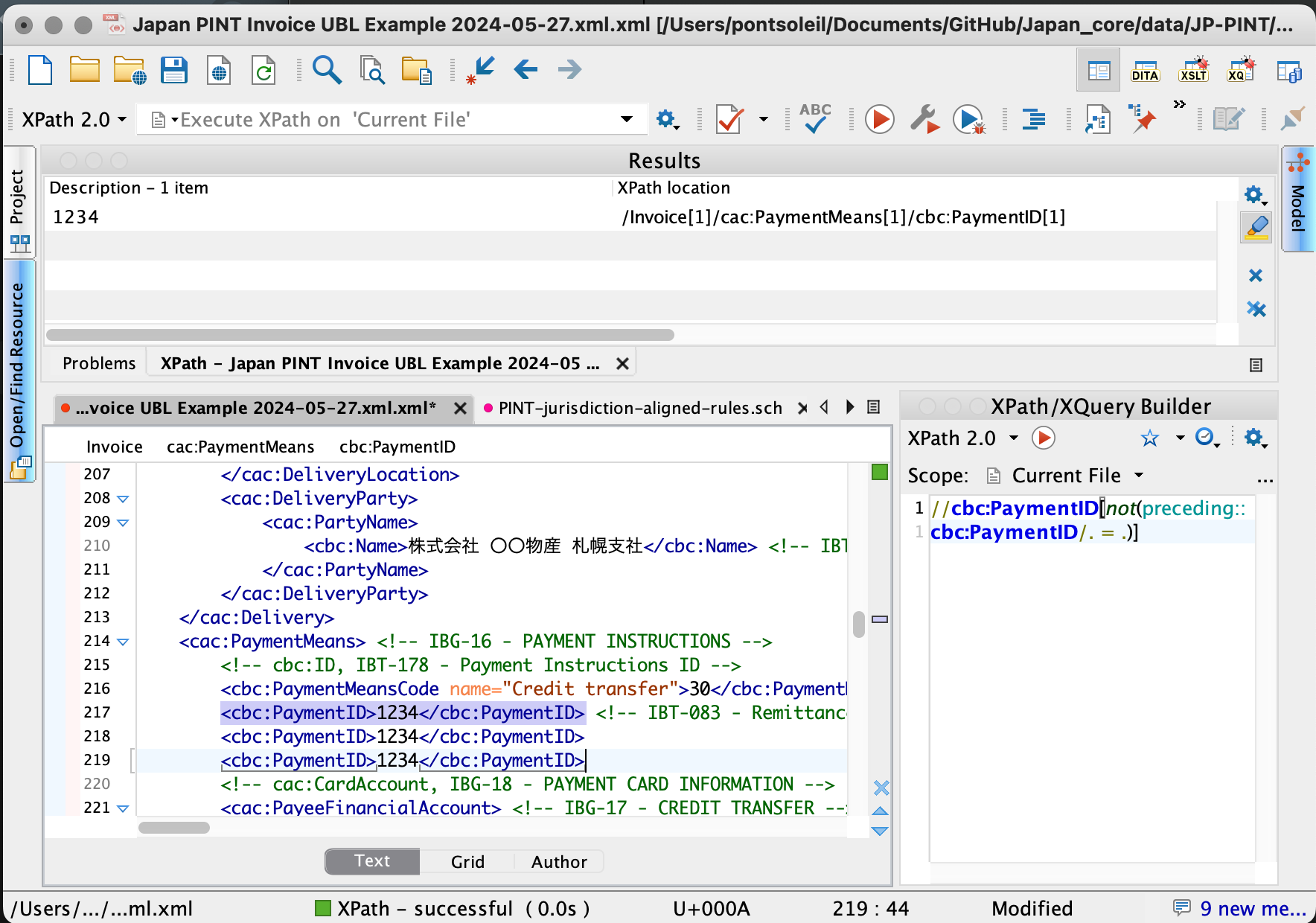The width and height of the screenshot is (1316, 923).
Task: Apply transformation scenario with red play button
Action: click(880, 119)
